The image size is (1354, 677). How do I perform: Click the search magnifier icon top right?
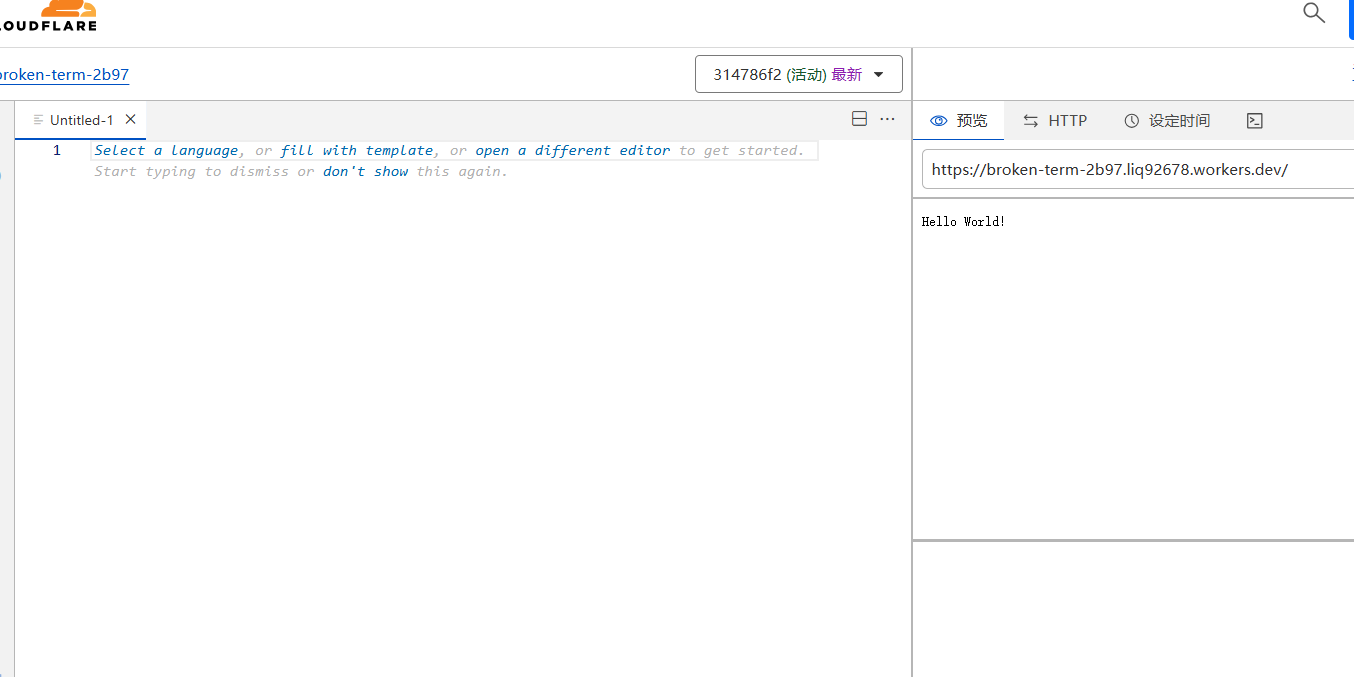(x=1313, y=14)
